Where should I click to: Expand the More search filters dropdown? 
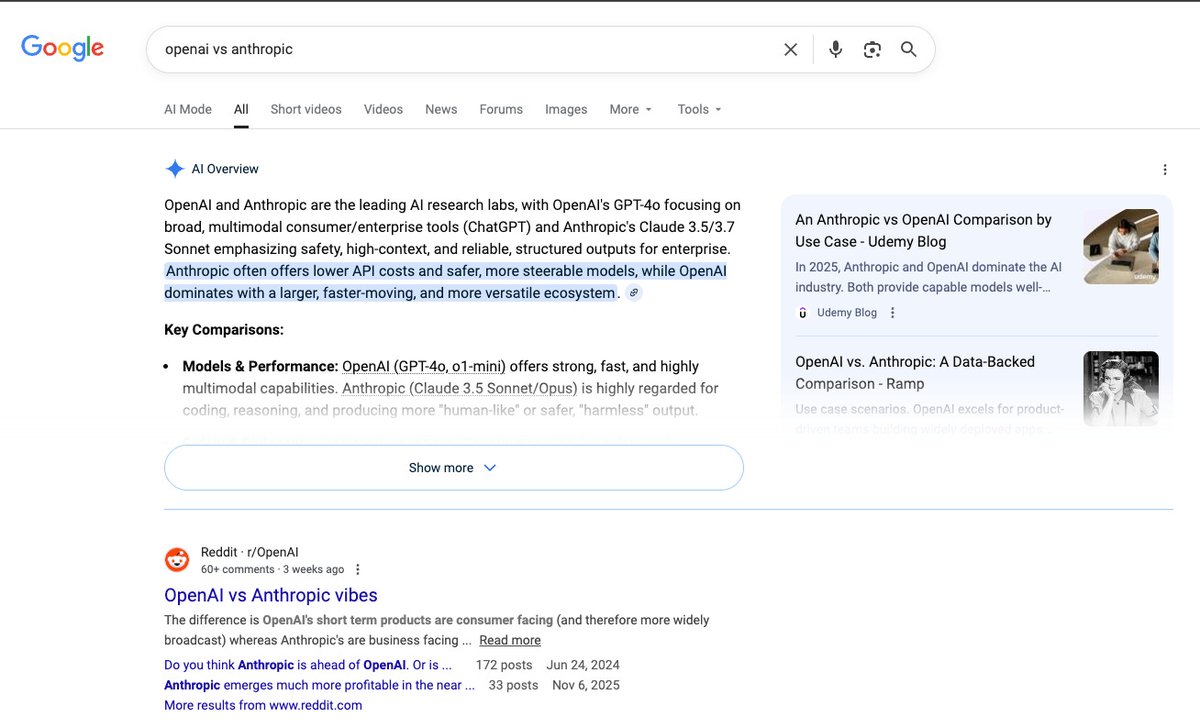630,109
